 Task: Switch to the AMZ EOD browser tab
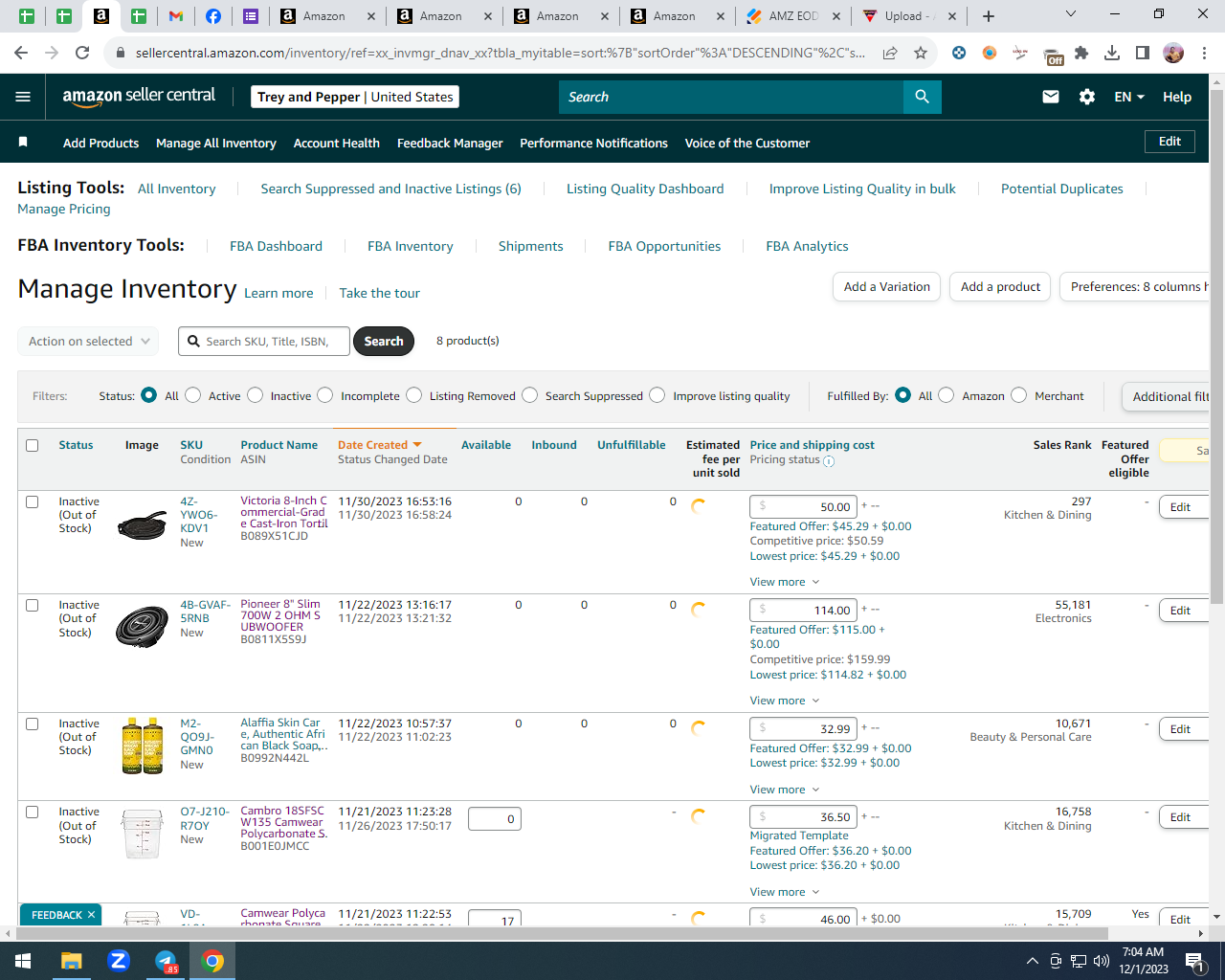coord(794,16)
